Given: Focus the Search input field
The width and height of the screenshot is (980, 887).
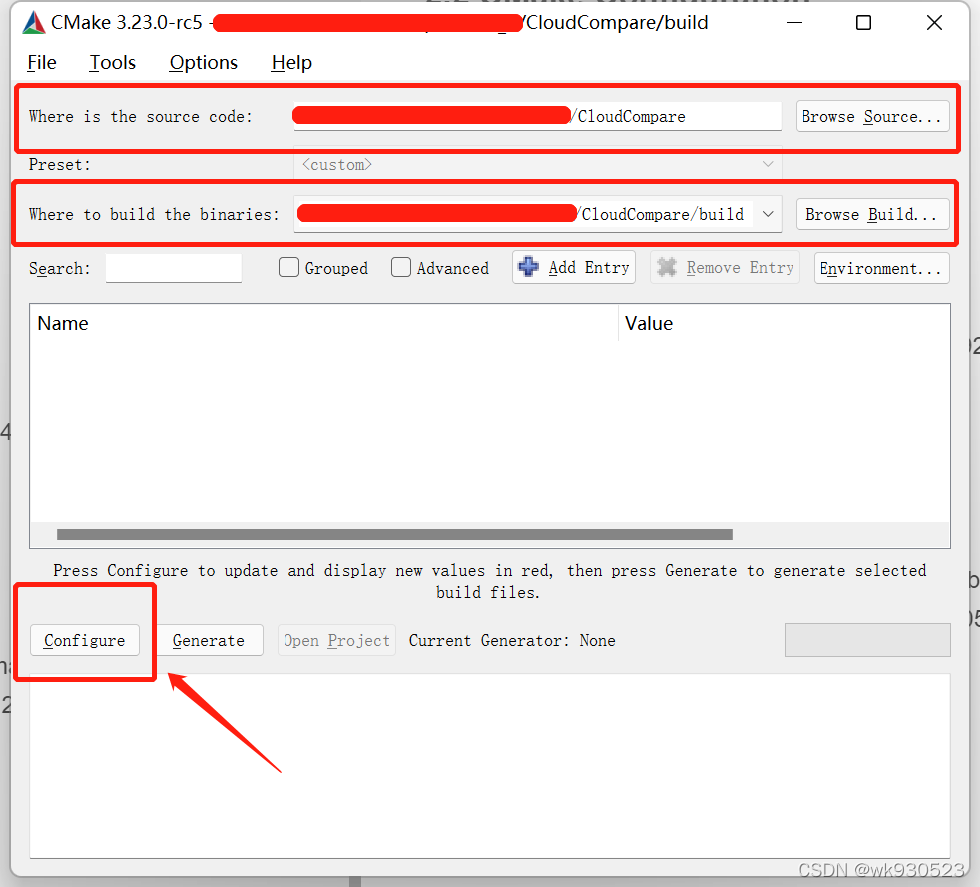Looking at the screenshot, I should (x=174, y=268).
